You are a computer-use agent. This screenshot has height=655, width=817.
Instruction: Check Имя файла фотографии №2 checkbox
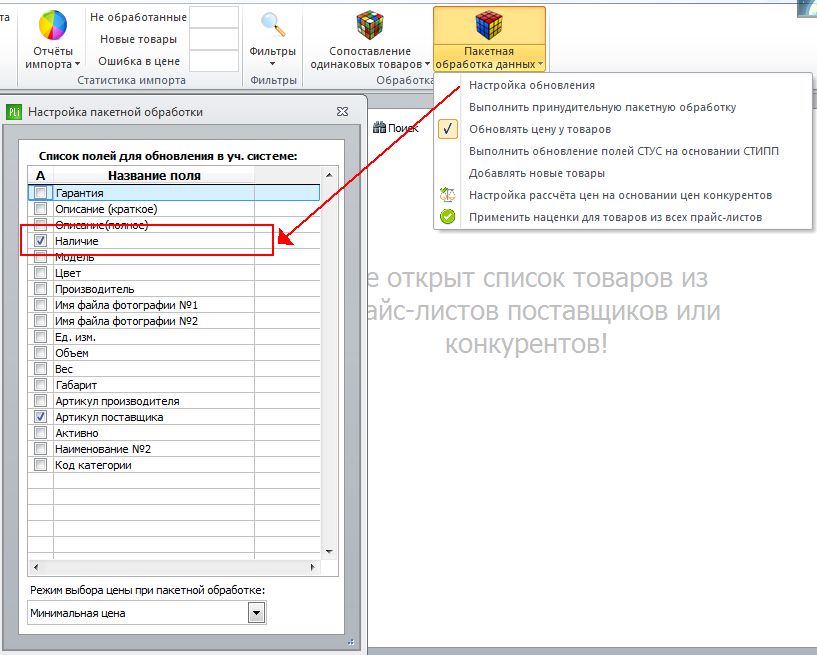pos(40,320)
